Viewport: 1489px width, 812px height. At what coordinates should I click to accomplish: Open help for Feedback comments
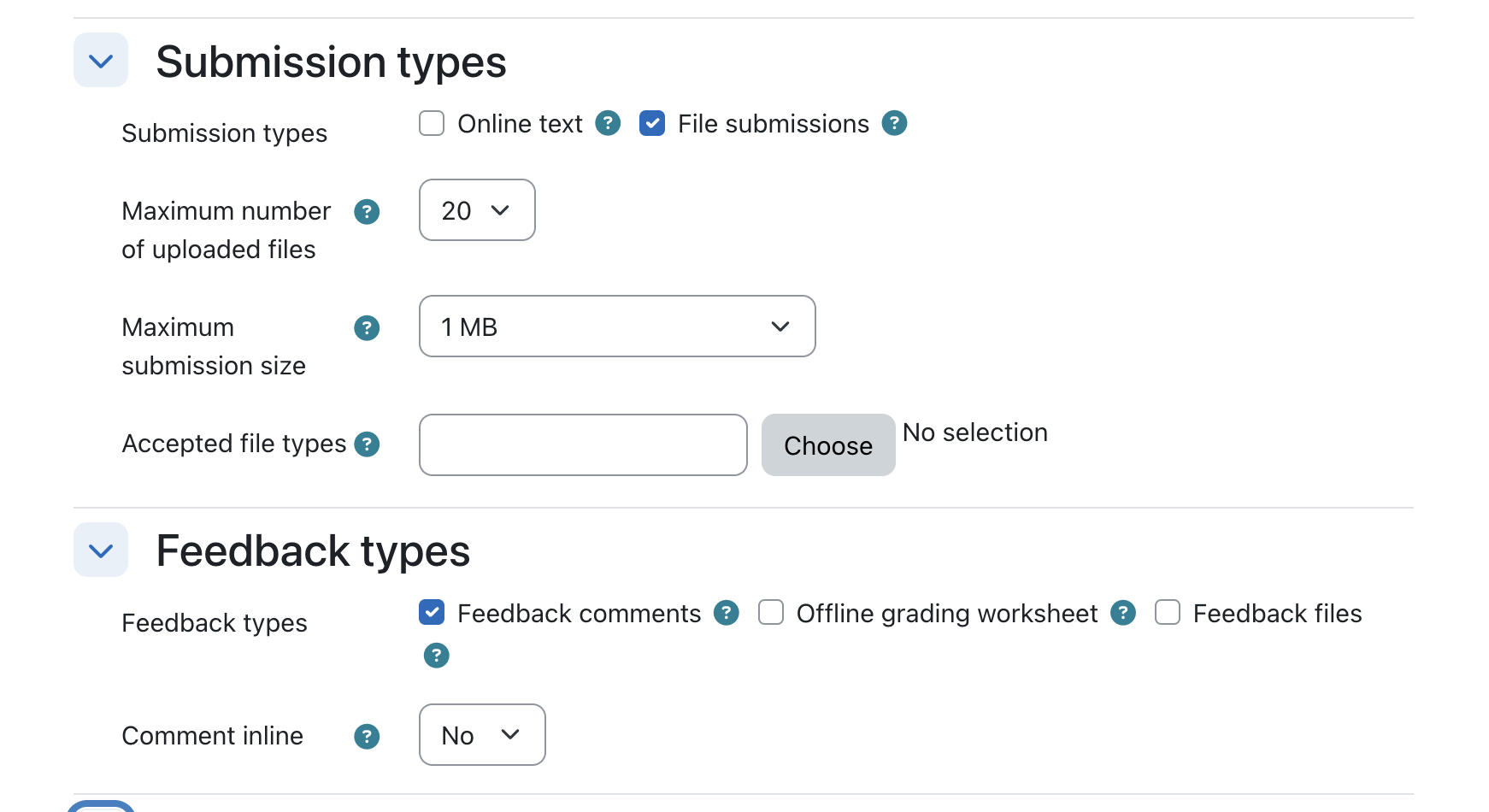(727, 613)
